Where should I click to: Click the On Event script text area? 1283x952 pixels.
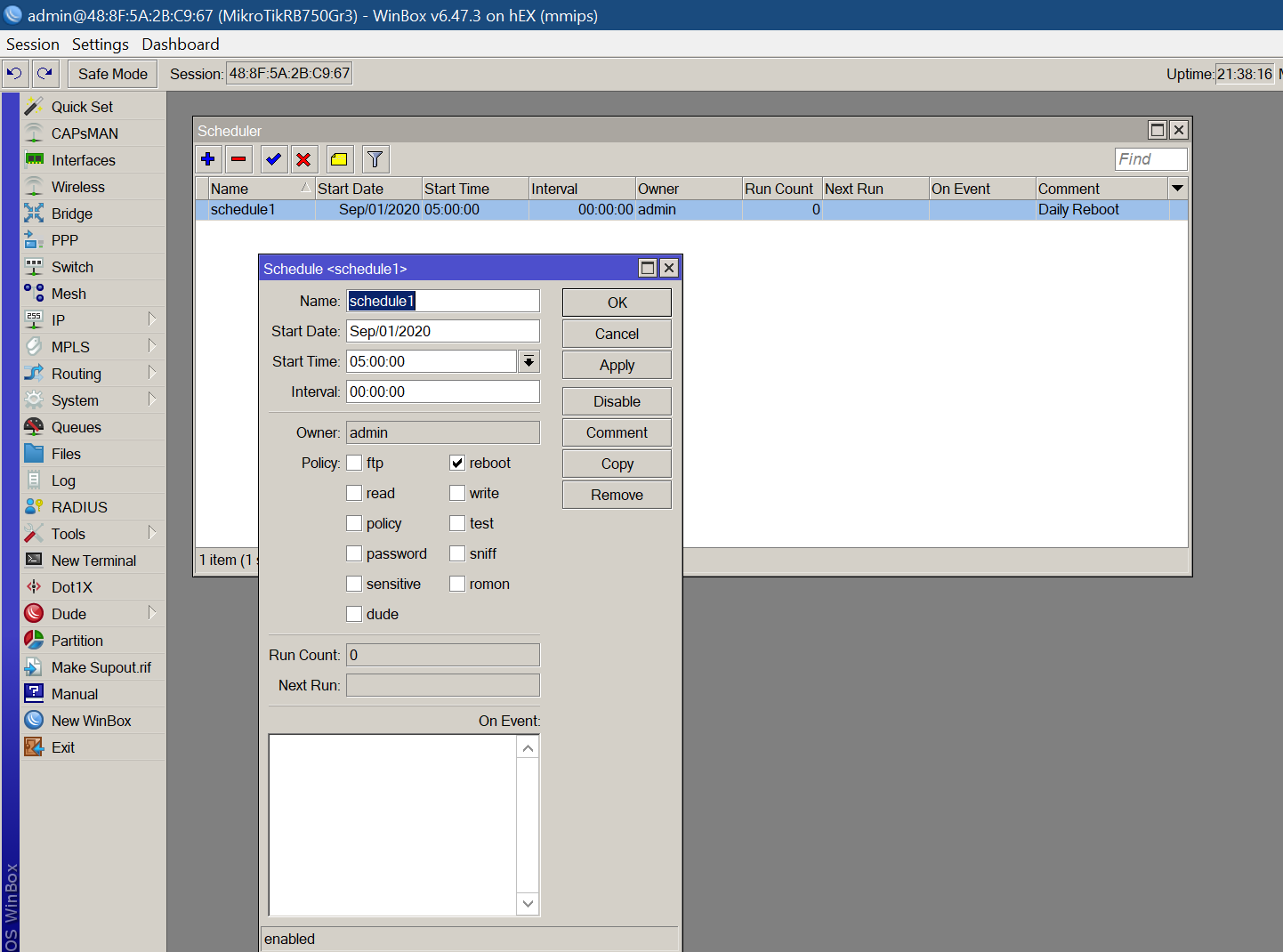tap(393, 825)
